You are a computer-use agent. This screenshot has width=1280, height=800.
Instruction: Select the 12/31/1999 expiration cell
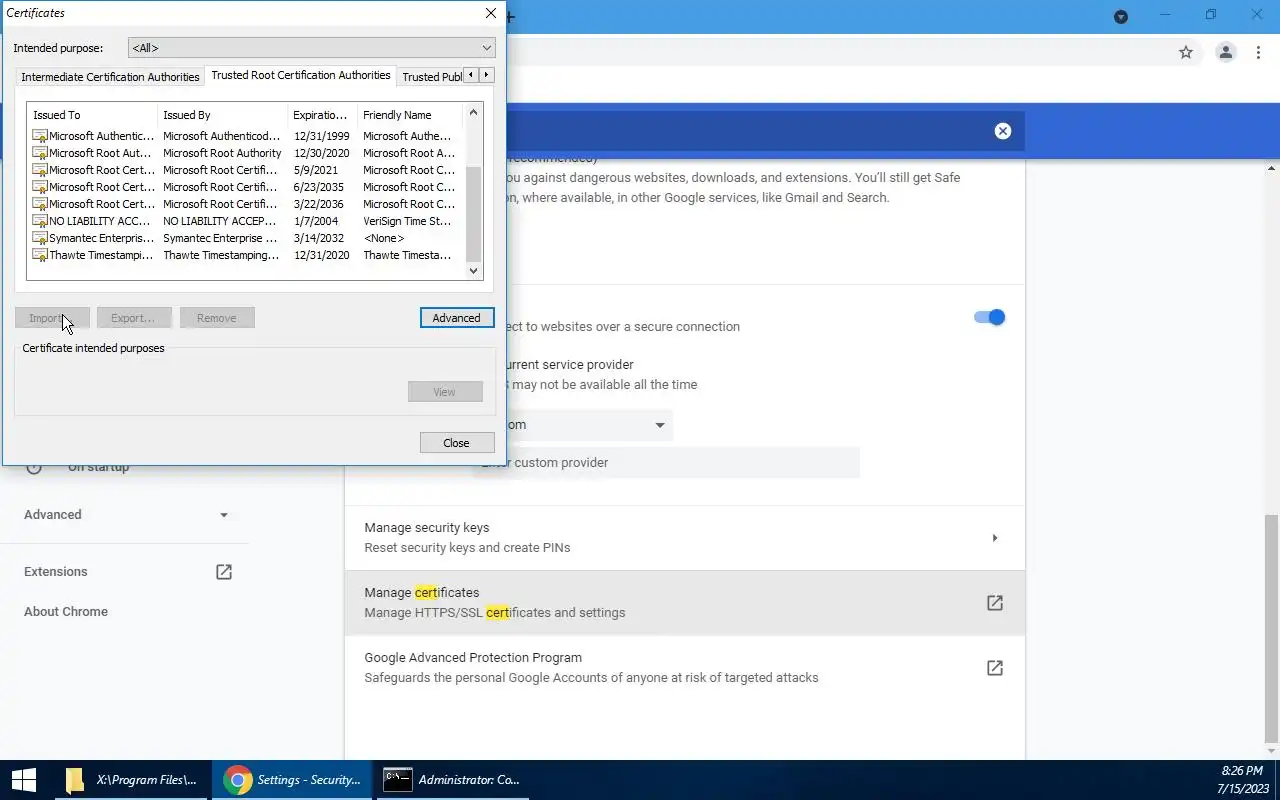pos(322,136)
